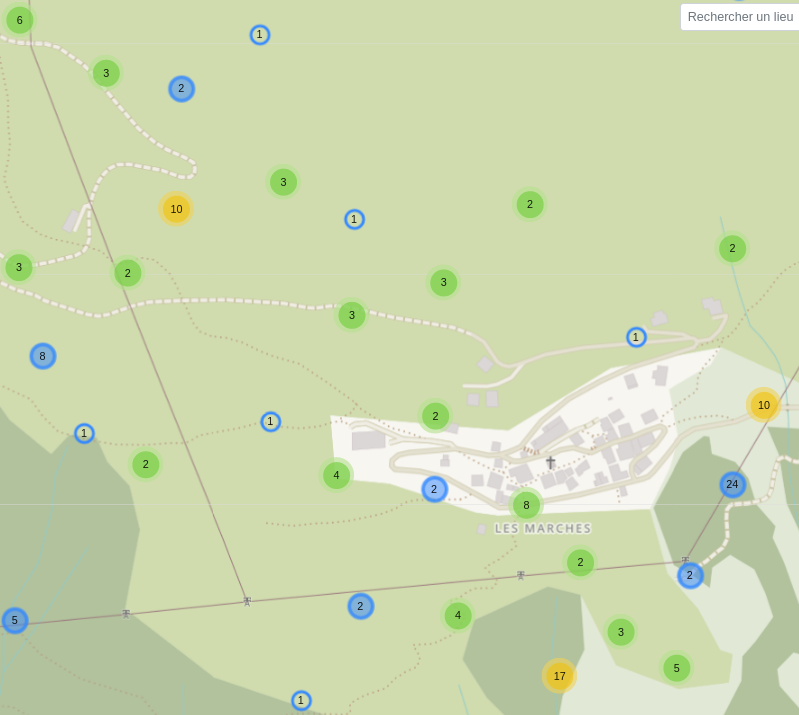
Task: Open blue 2 marker next to green 4 under power line
Action: tap(360, 606)
